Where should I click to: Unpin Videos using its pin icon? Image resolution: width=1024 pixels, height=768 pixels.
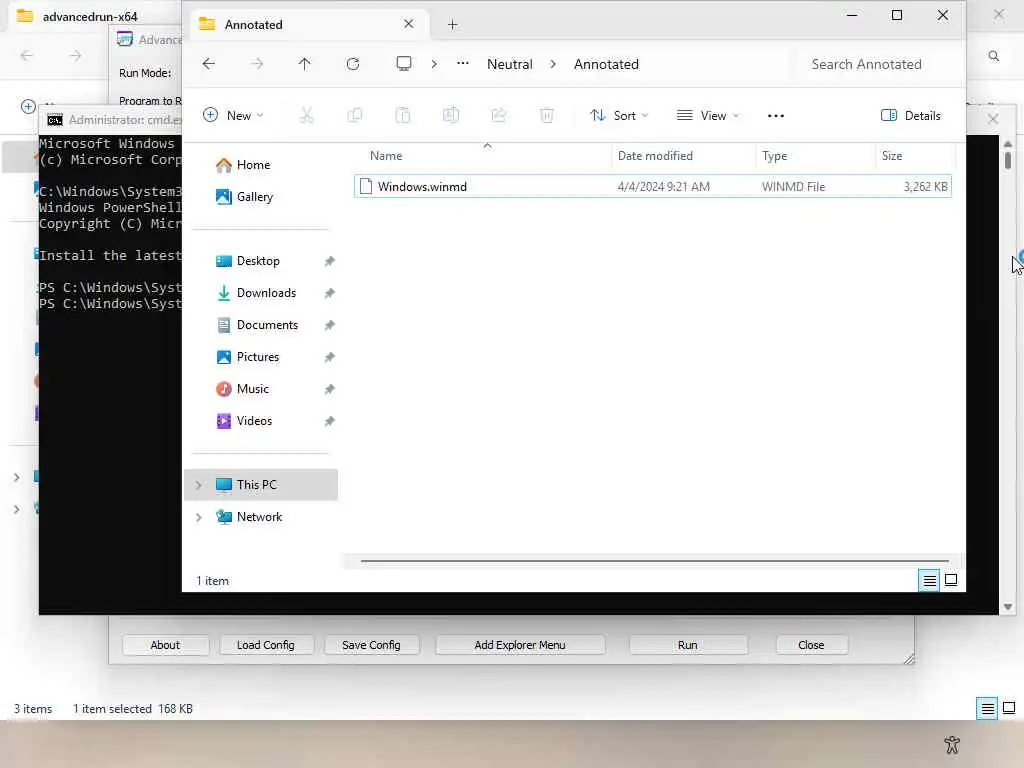329,421
